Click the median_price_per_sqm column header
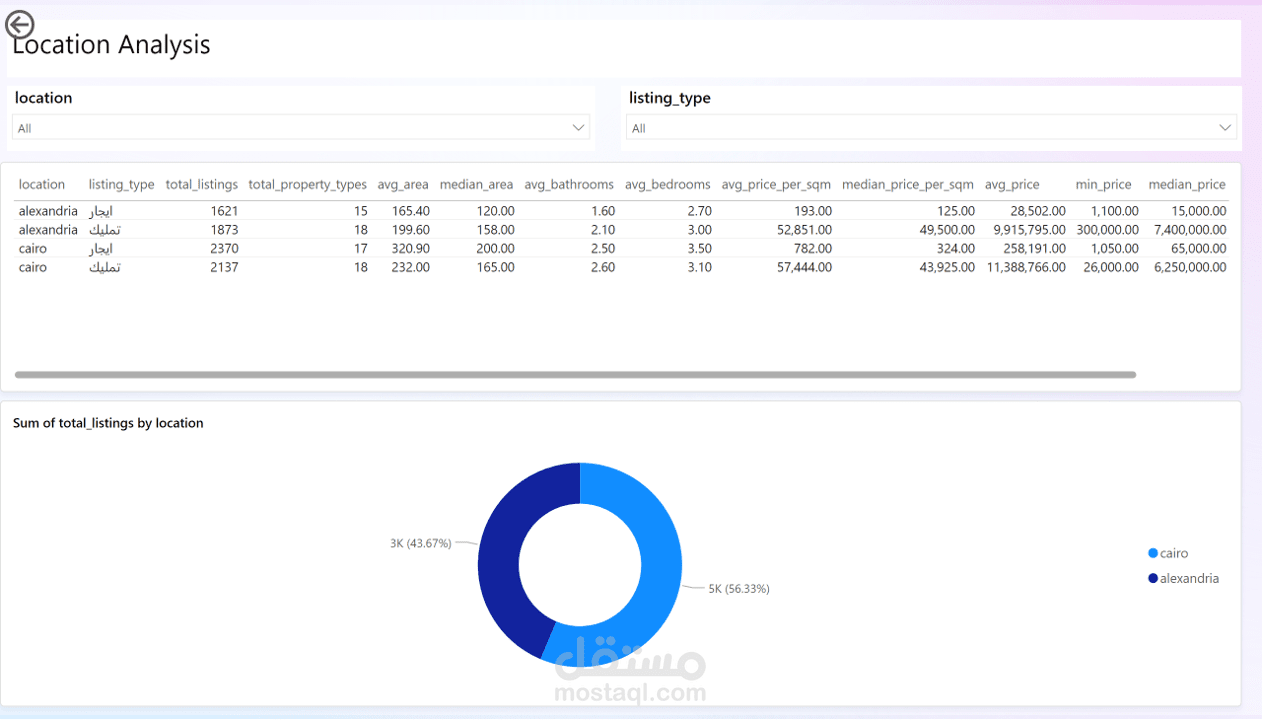The height and width of the screenshot is (720, 1262). point(907,184)
